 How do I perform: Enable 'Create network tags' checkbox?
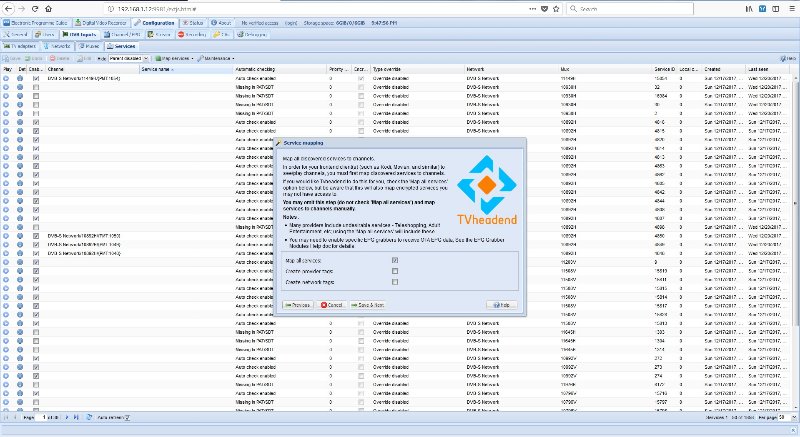point(395,281)
